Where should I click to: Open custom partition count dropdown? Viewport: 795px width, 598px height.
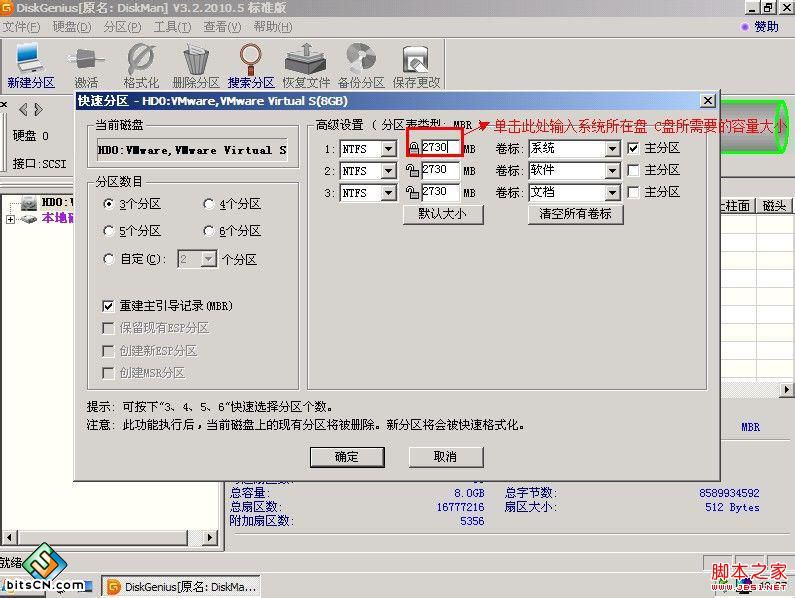208,259
